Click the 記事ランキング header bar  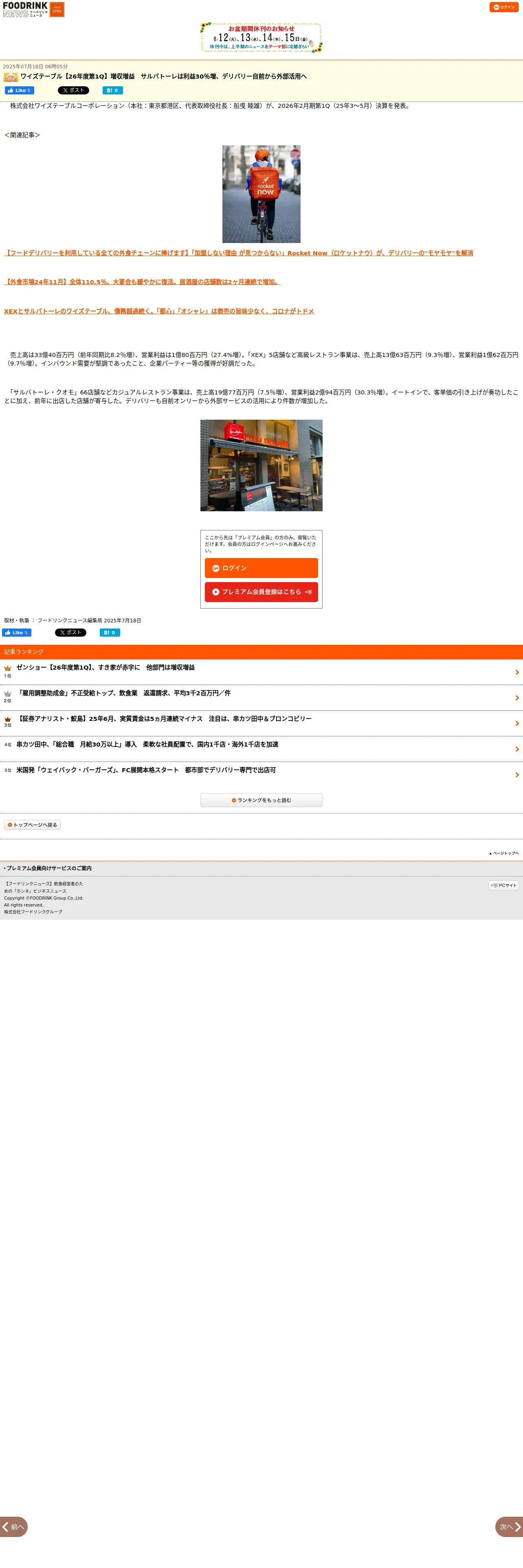point(261,652)
